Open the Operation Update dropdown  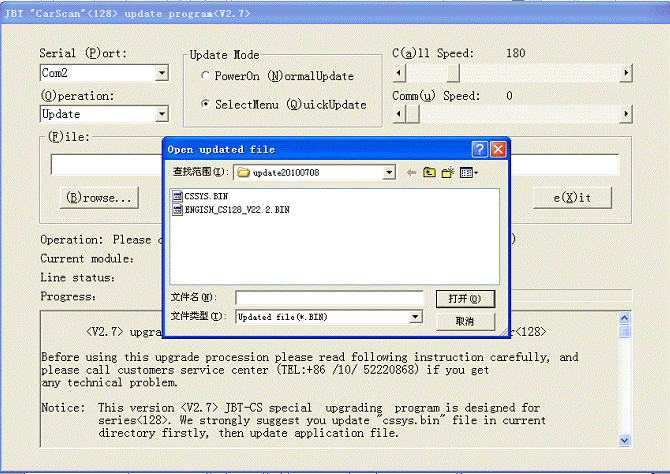(x=162, y=114)
